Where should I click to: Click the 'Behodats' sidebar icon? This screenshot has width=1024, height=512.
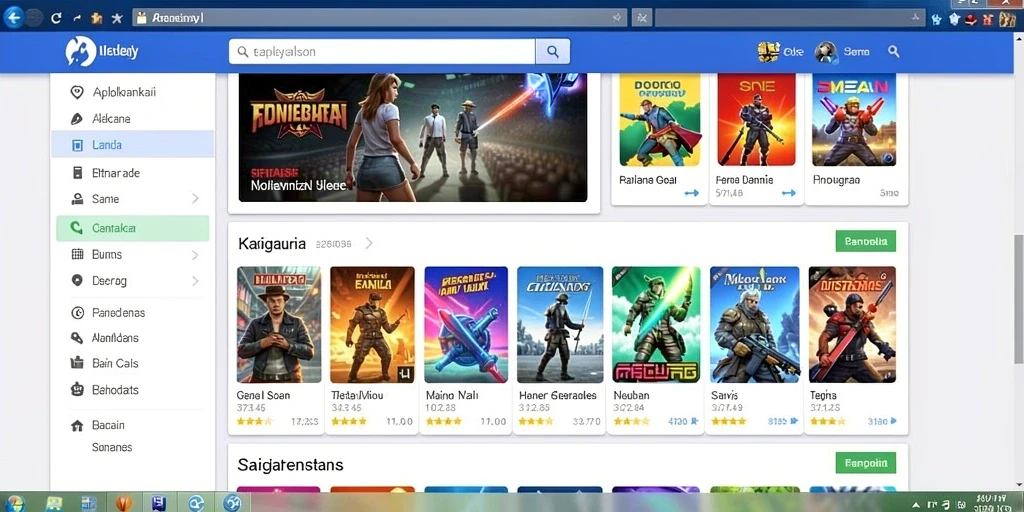[x=77, y=390]
